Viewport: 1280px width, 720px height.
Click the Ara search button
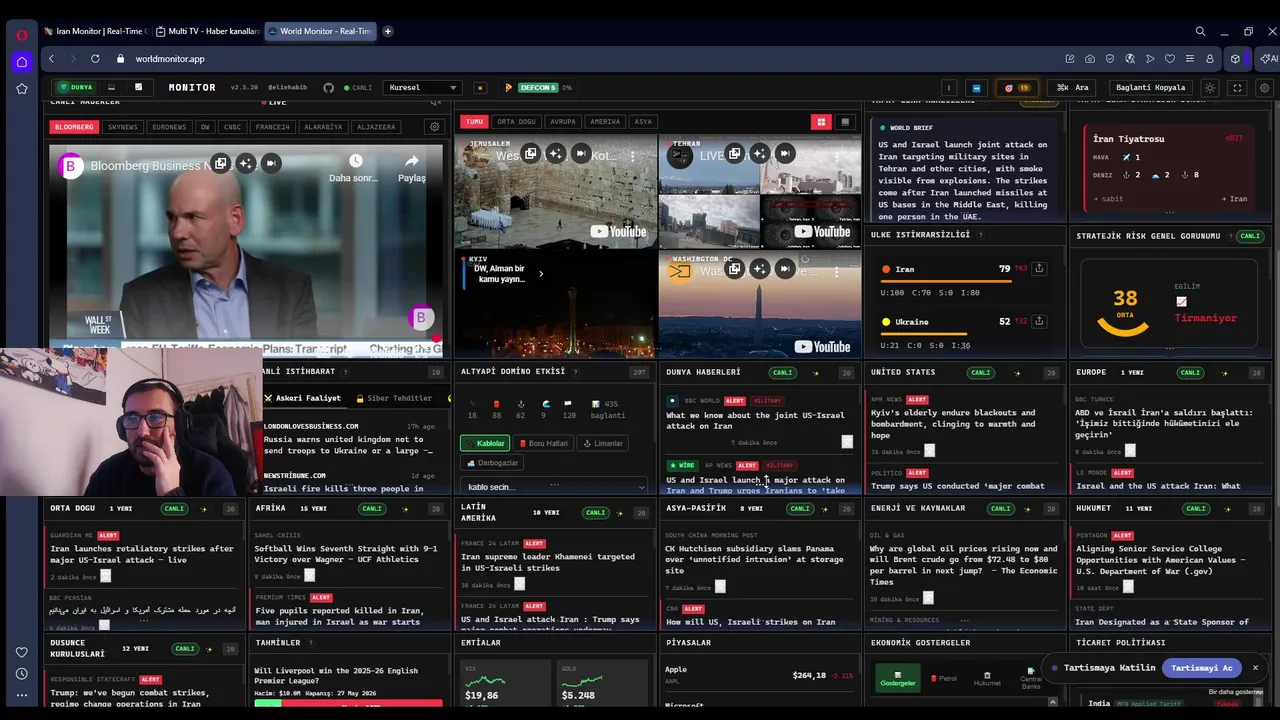click(x=1073, y=88)
